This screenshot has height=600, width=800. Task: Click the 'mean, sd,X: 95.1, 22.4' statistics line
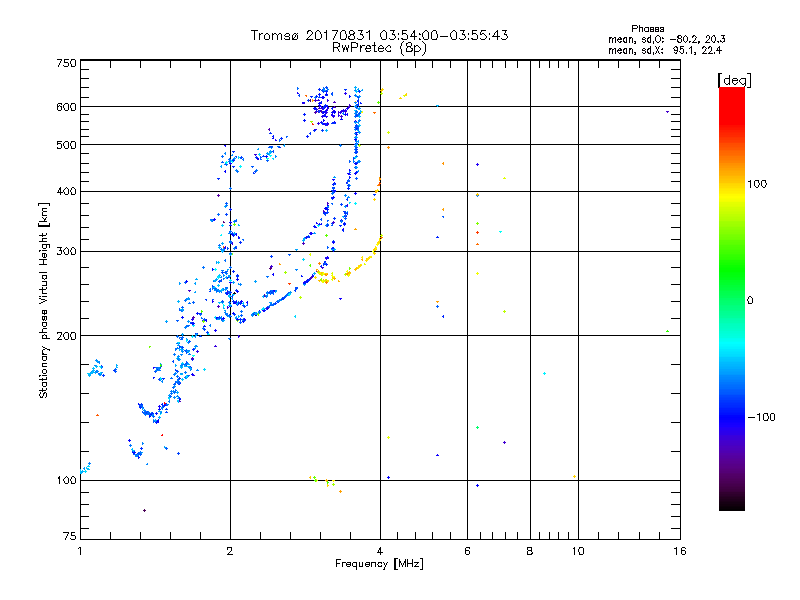(x=665, y=50)
